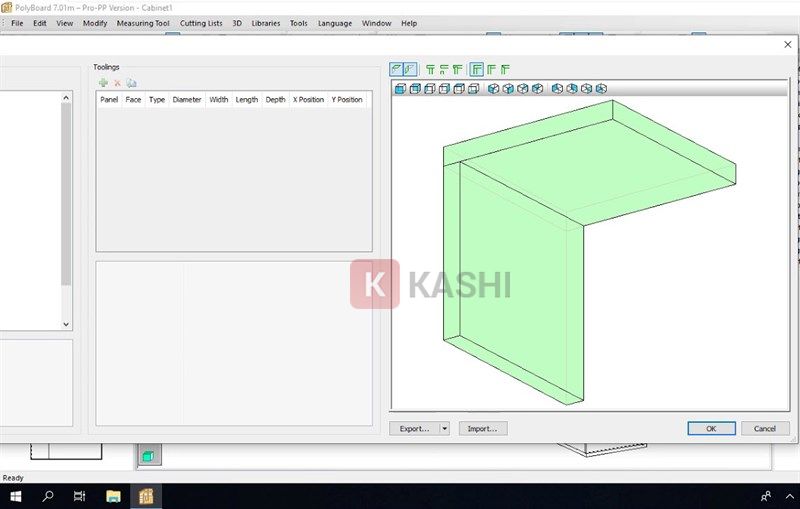Click the Face column header

coord(133,99)
